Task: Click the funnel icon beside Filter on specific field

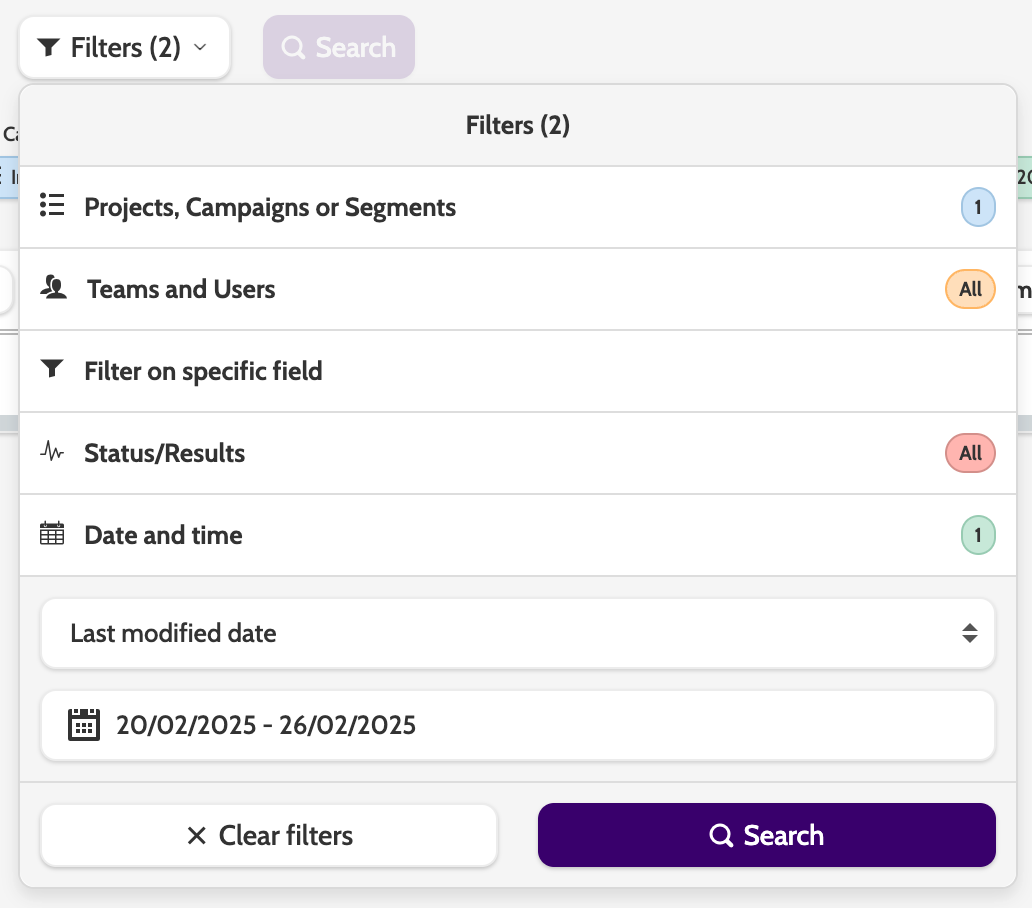Action: pyautogui.click(x=52, y=370)
